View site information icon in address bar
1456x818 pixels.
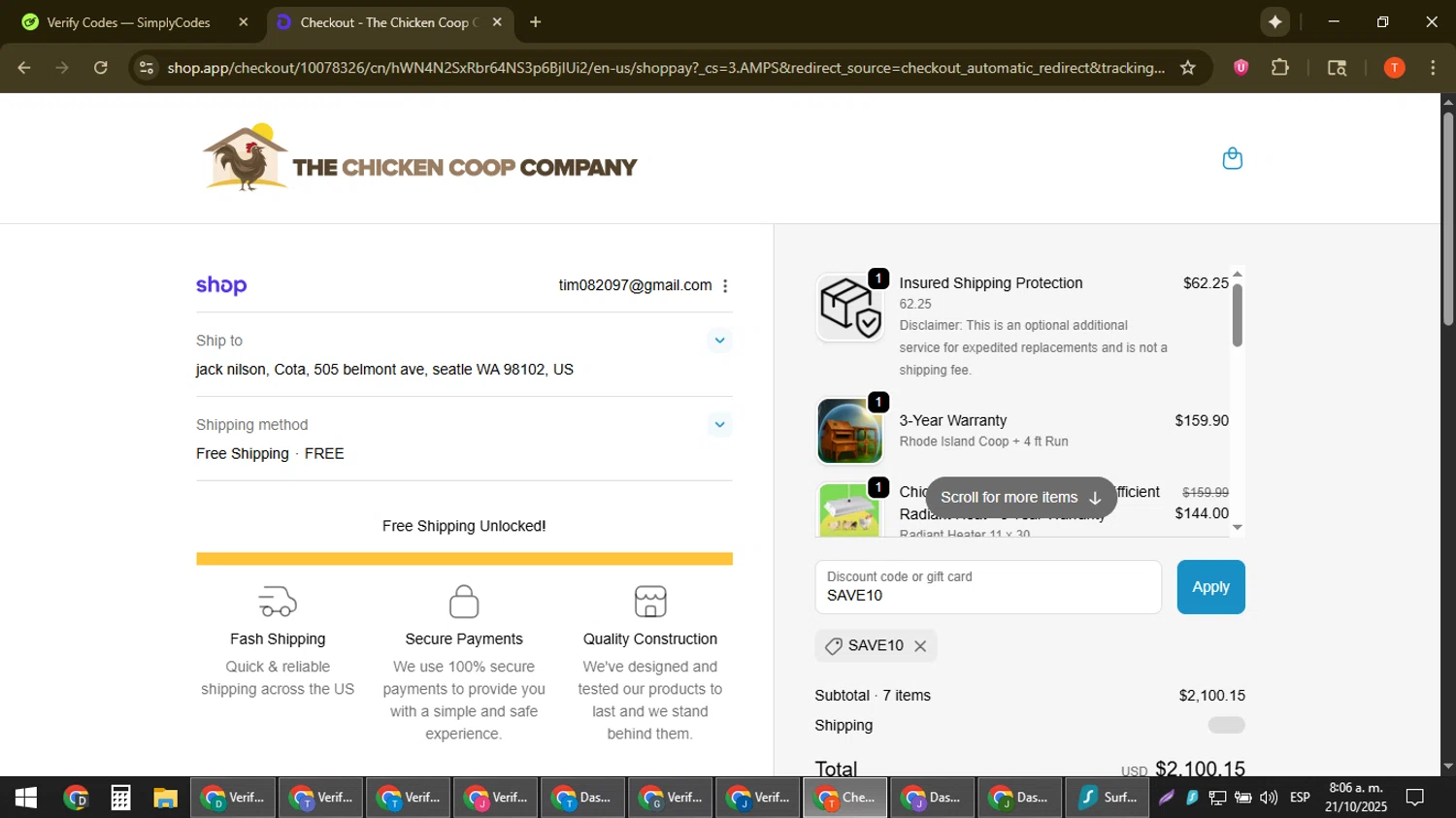click(147, 68)
